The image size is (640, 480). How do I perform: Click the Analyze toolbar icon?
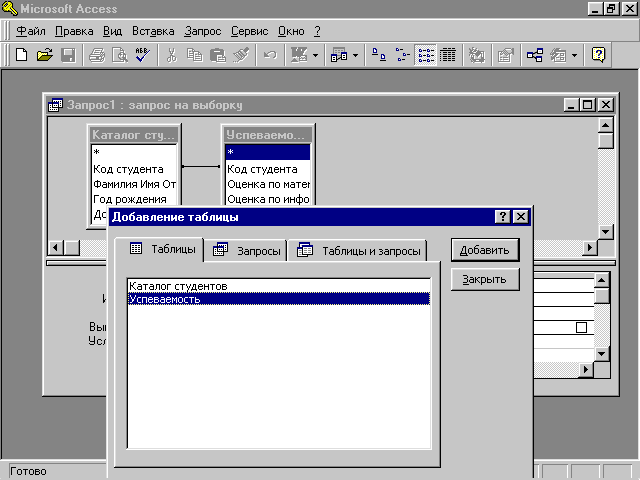pyautogui.click(x=339, y=55)
